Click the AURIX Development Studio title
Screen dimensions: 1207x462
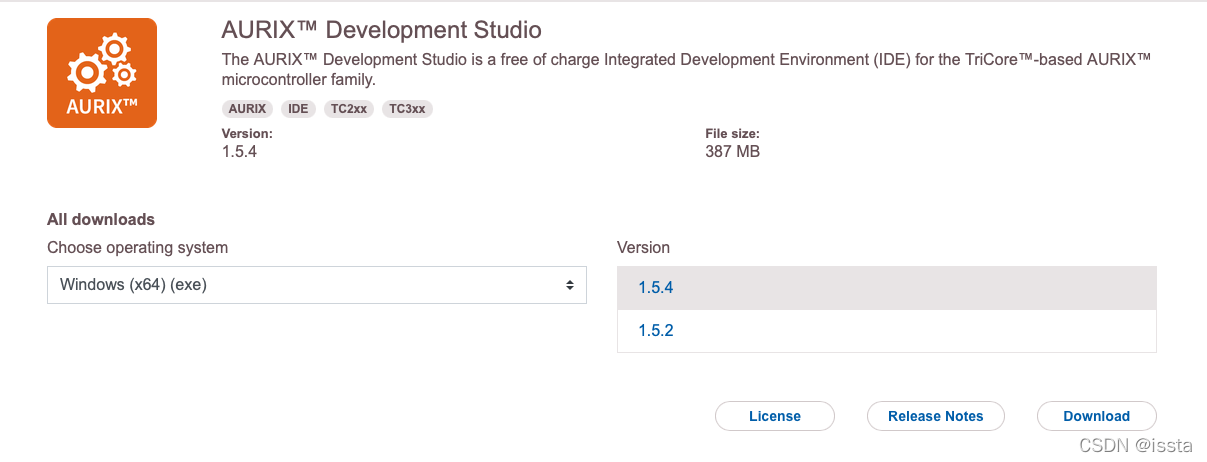(x=381, y=30)
